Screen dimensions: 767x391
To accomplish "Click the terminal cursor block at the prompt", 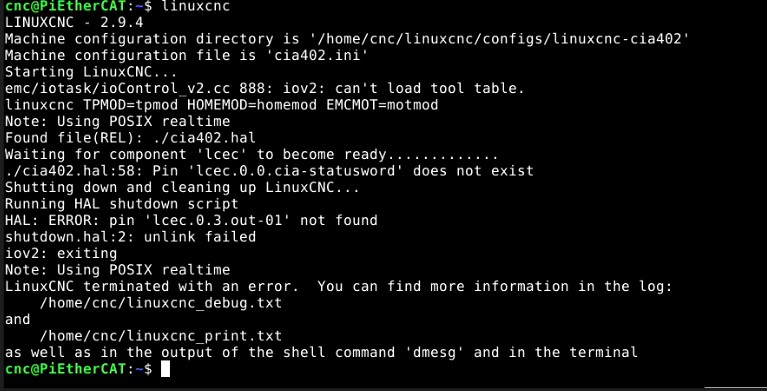I will [x=165, y=369].
